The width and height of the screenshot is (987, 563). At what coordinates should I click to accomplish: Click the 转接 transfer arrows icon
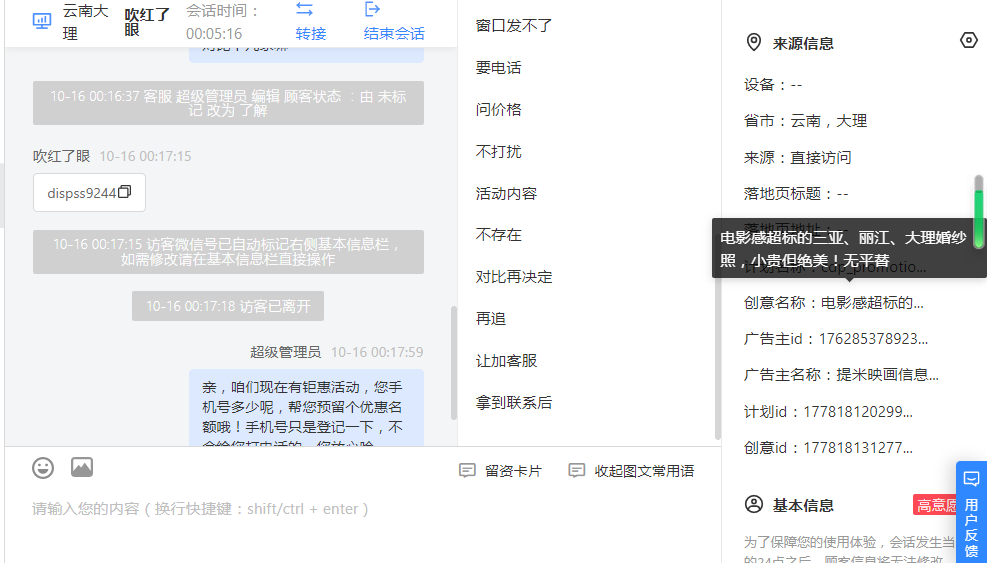click(305, 9)
